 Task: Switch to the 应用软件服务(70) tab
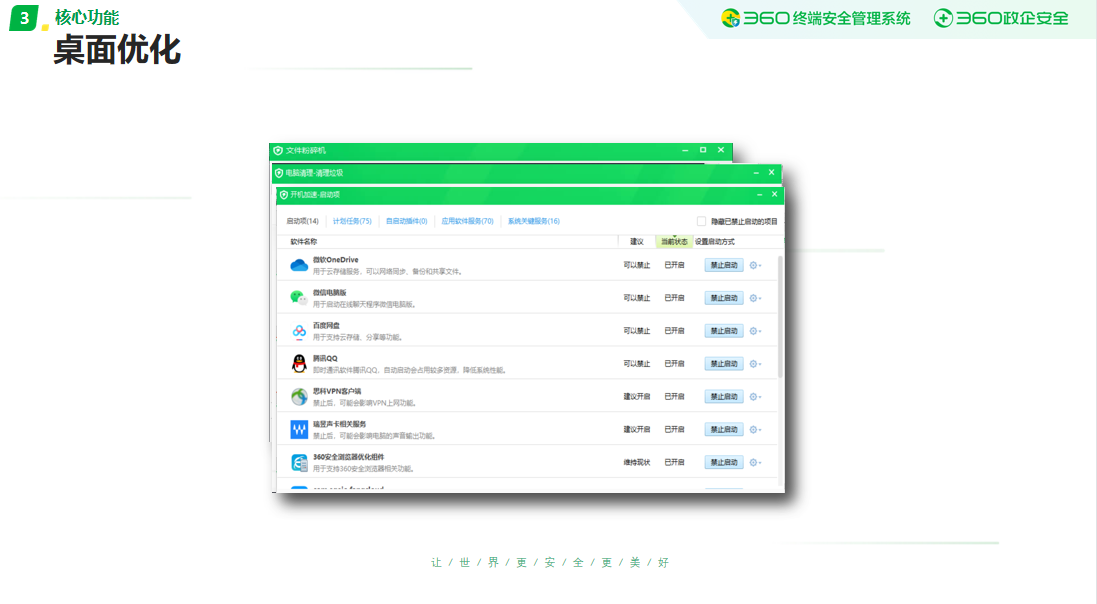click(x=467, y=221)
